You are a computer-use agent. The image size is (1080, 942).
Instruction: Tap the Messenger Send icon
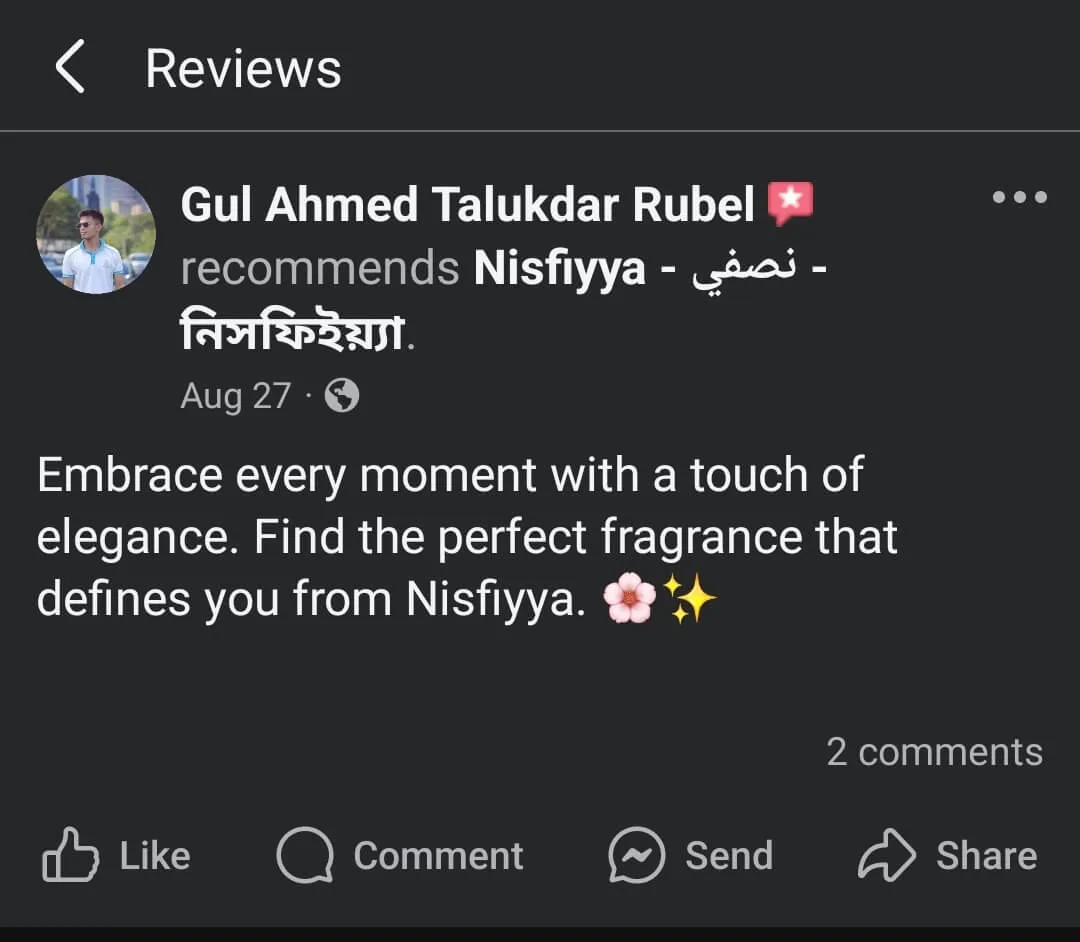[637, 856]
